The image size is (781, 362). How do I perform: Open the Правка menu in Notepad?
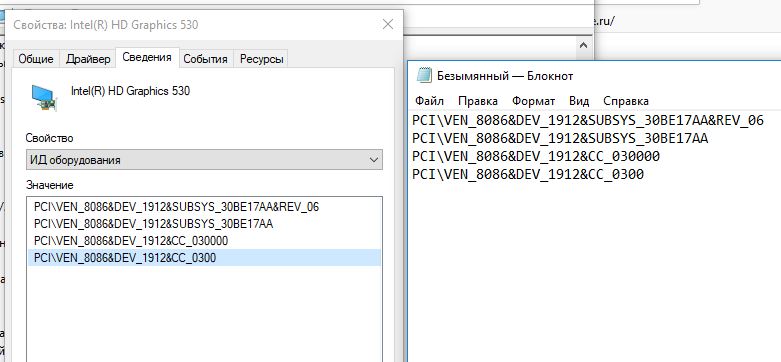coord(478,101)
